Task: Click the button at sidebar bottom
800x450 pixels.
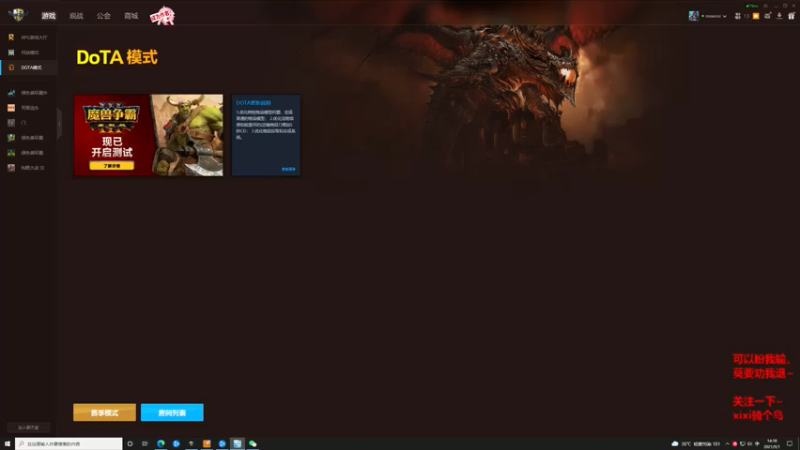Action: [29, 427]
